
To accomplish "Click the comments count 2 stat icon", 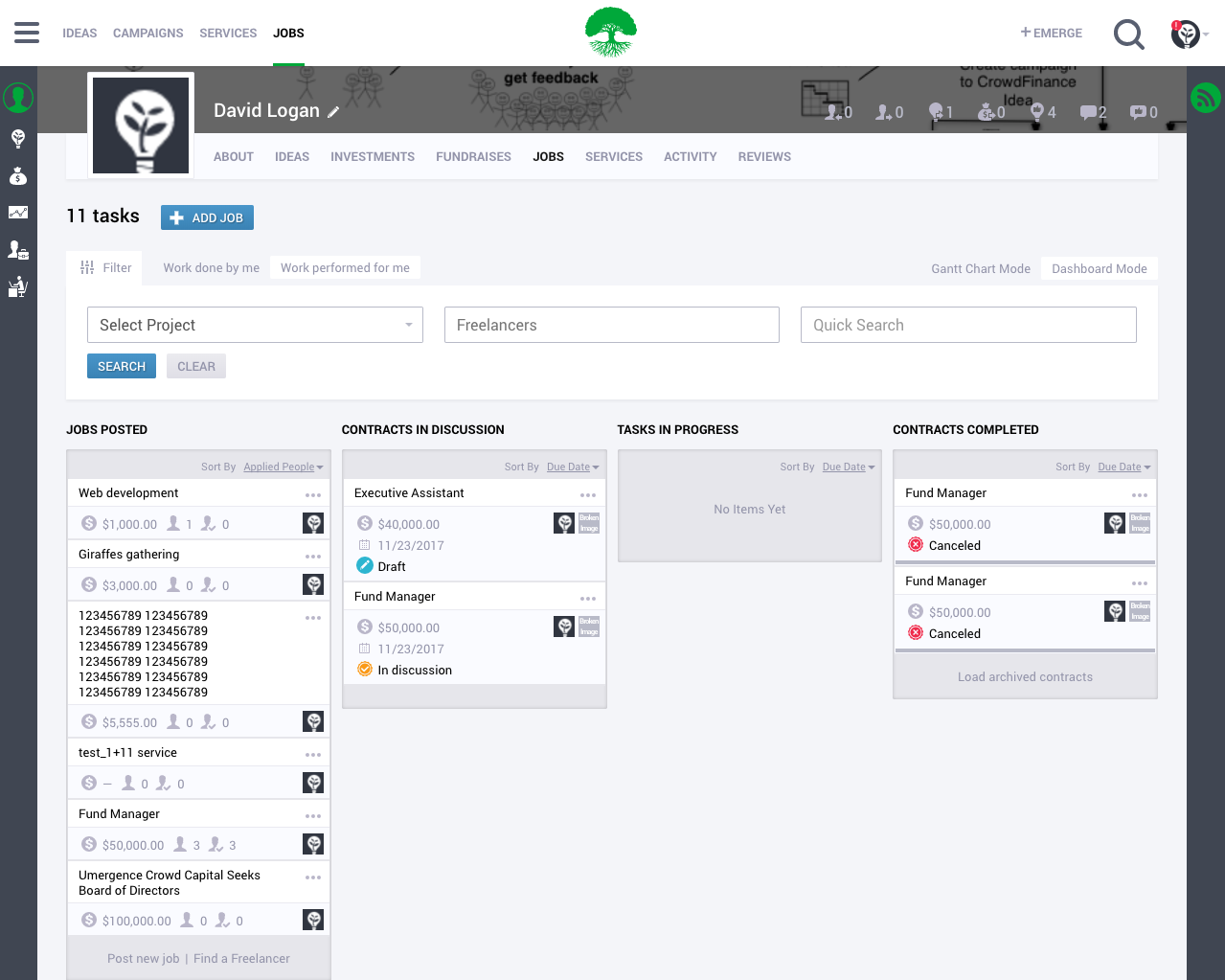I will (x=1093, y=112).
